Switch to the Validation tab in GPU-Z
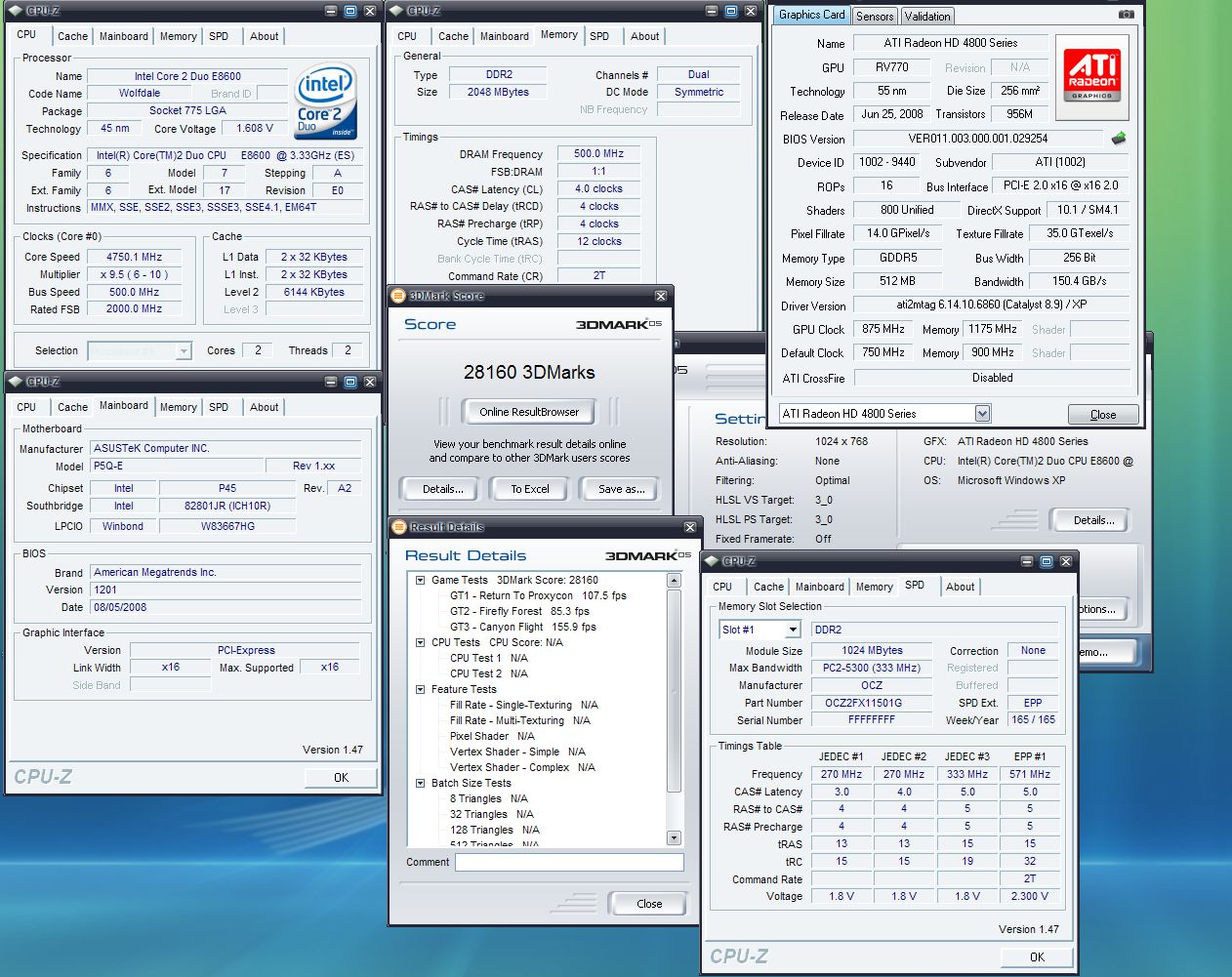Screen dimensions: 1232x977 (x=926, y=16)
